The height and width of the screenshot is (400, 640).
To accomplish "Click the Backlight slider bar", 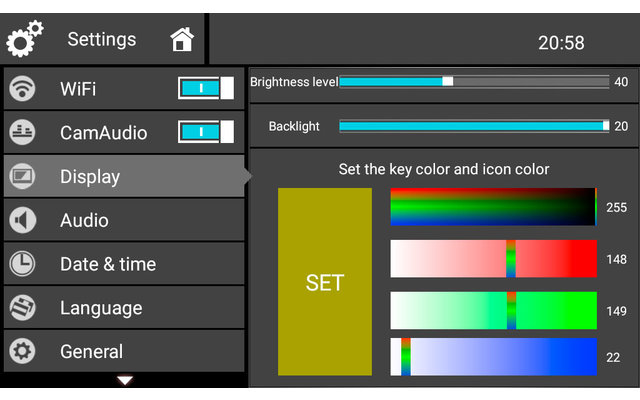I will [473, 126].
